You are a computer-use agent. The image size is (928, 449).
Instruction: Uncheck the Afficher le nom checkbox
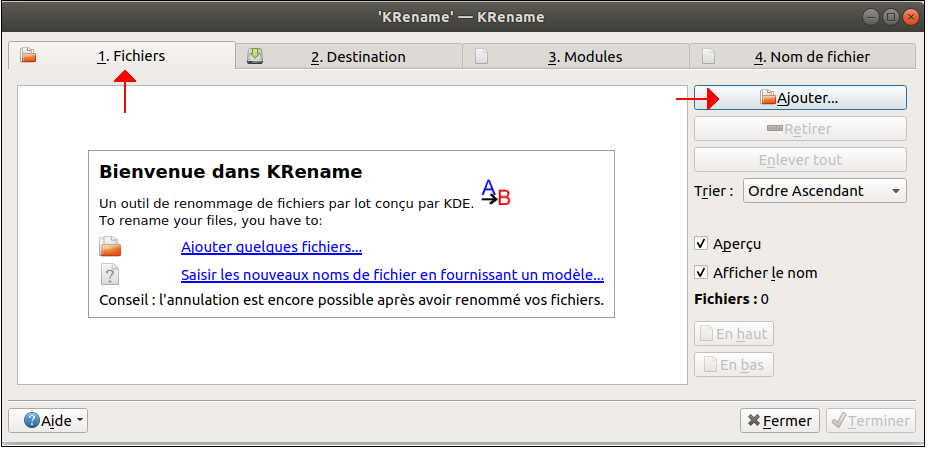[x=701, y=273]
